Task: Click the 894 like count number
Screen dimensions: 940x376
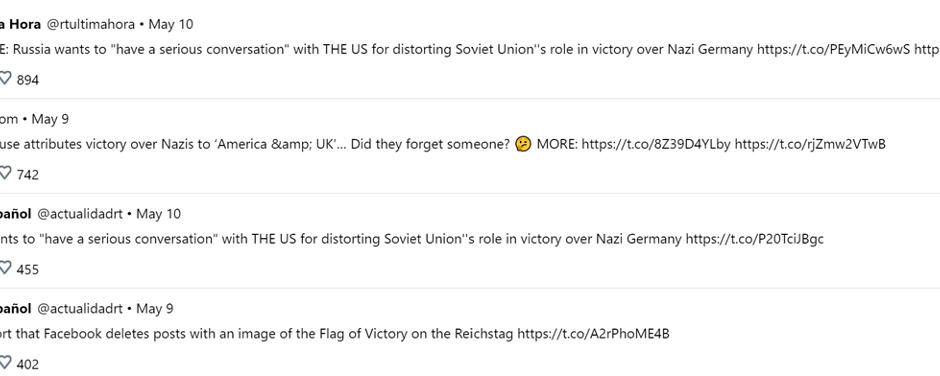Action: [x=28, y=80]
